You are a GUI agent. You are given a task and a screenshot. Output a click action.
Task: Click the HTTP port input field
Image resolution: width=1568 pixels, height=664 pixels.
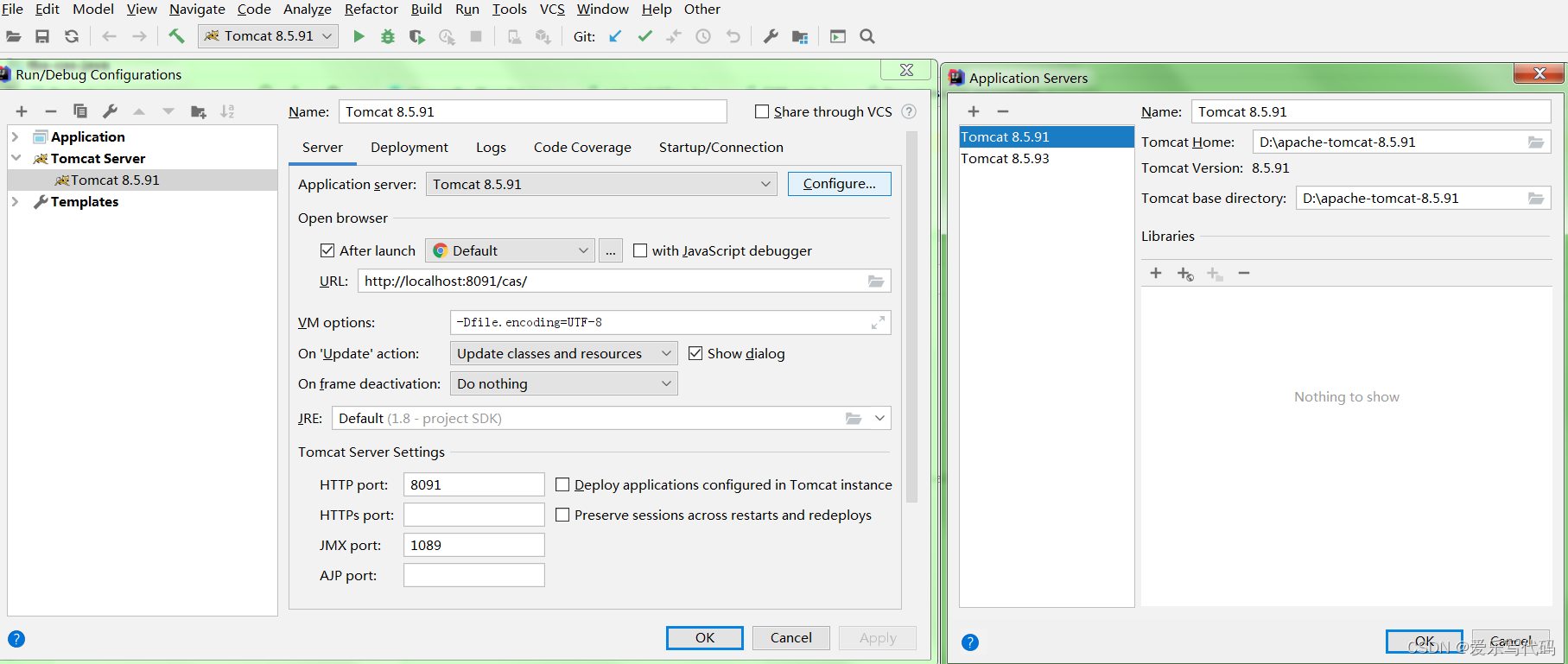point(473,484)
